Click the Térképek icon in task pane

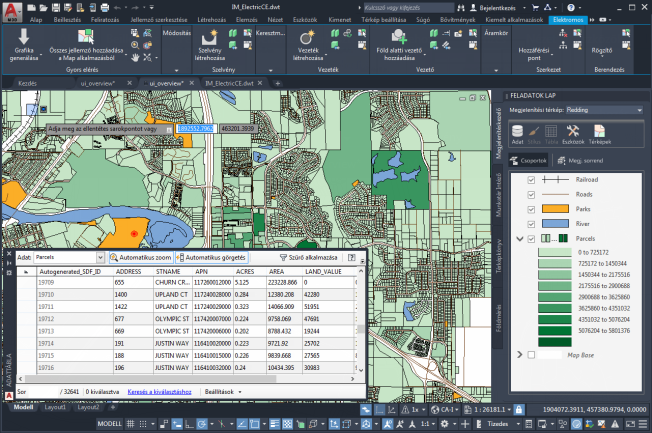coord(600,131)
